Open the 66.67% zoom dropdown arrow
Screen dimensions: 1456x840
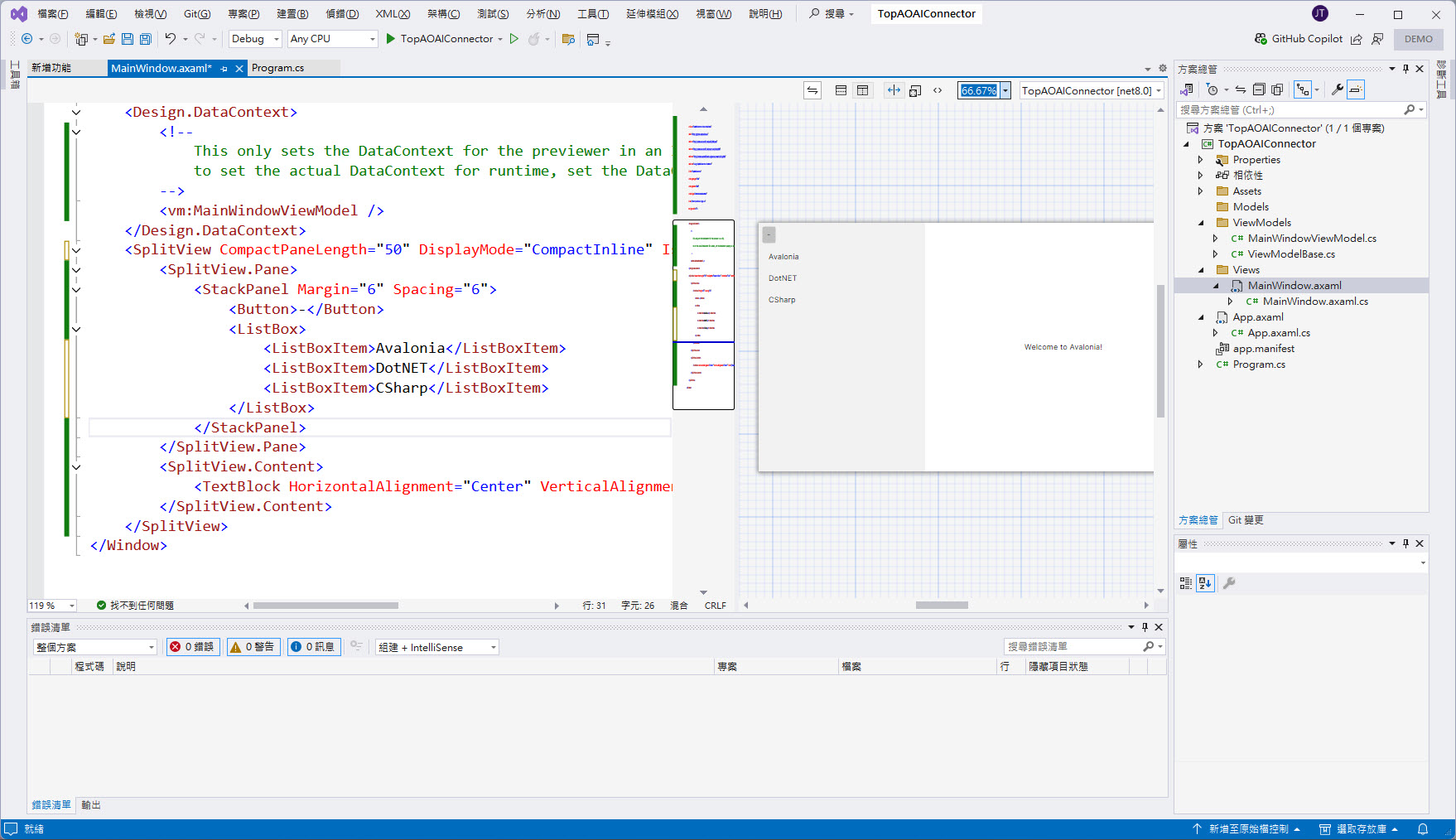pos(1005,90)
